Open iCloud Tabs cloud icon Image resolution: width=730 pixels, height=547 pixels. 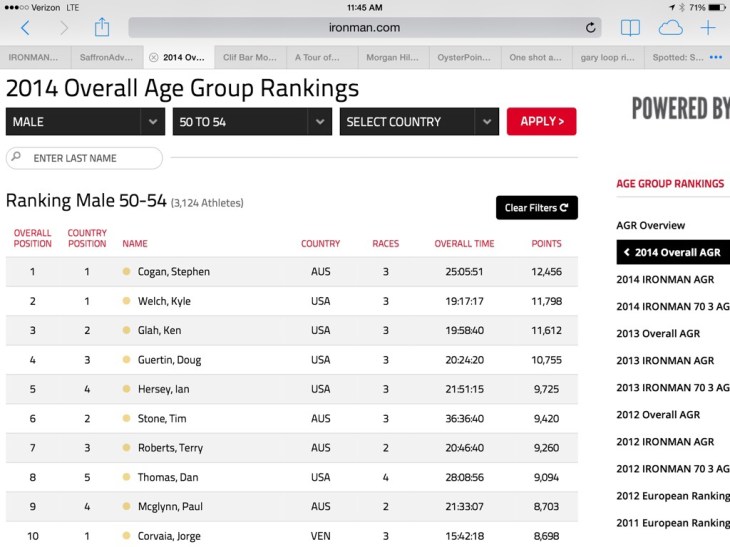670,28
